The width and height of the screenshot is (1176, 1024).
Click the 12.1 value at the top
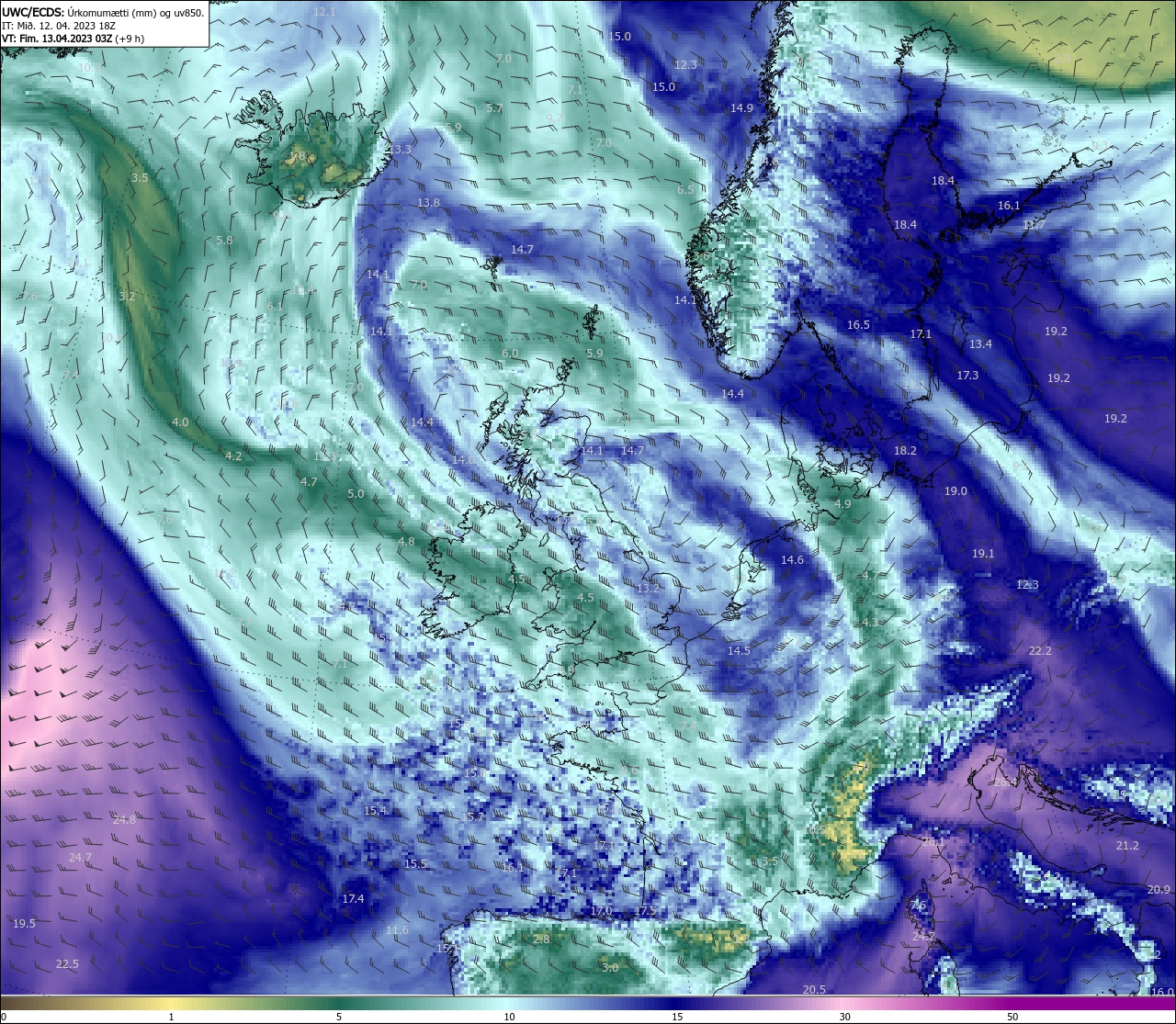point(324,12)
